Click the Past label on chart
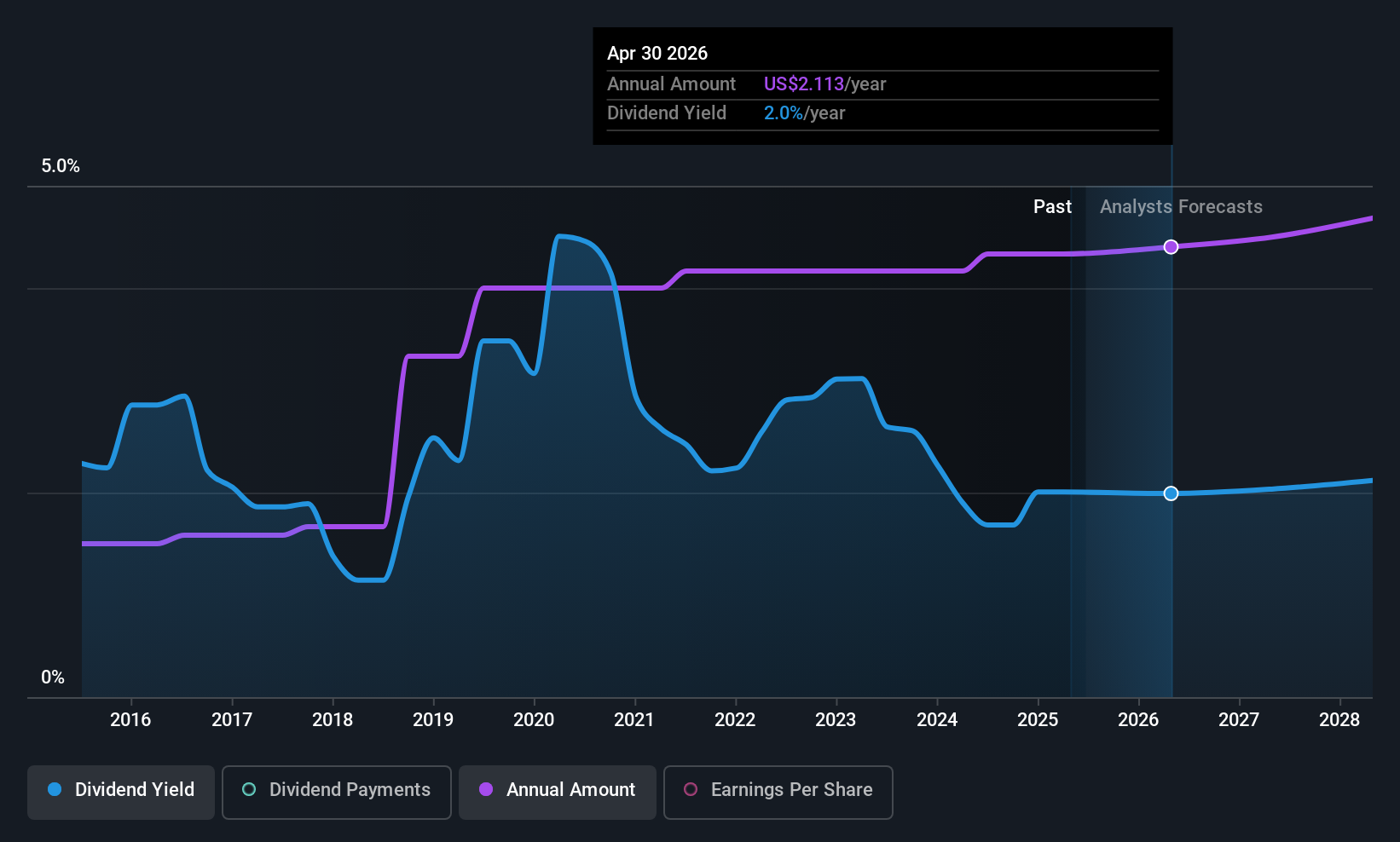The height and width of the screenshot is (842, 1400). point(1052,206)
